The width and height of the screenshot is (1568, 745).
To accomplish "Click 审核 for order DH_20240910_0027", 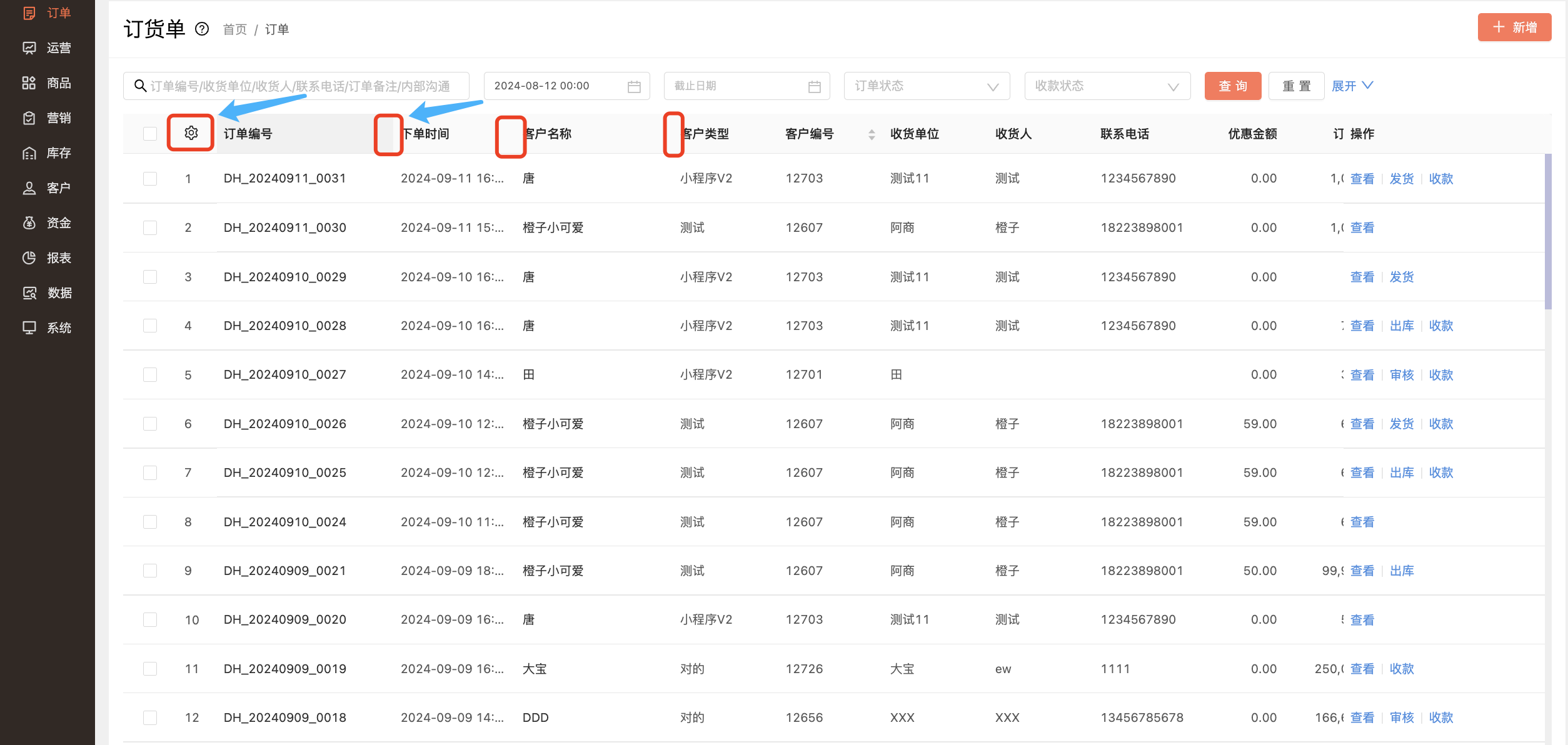I will (x=1402, y=375).
